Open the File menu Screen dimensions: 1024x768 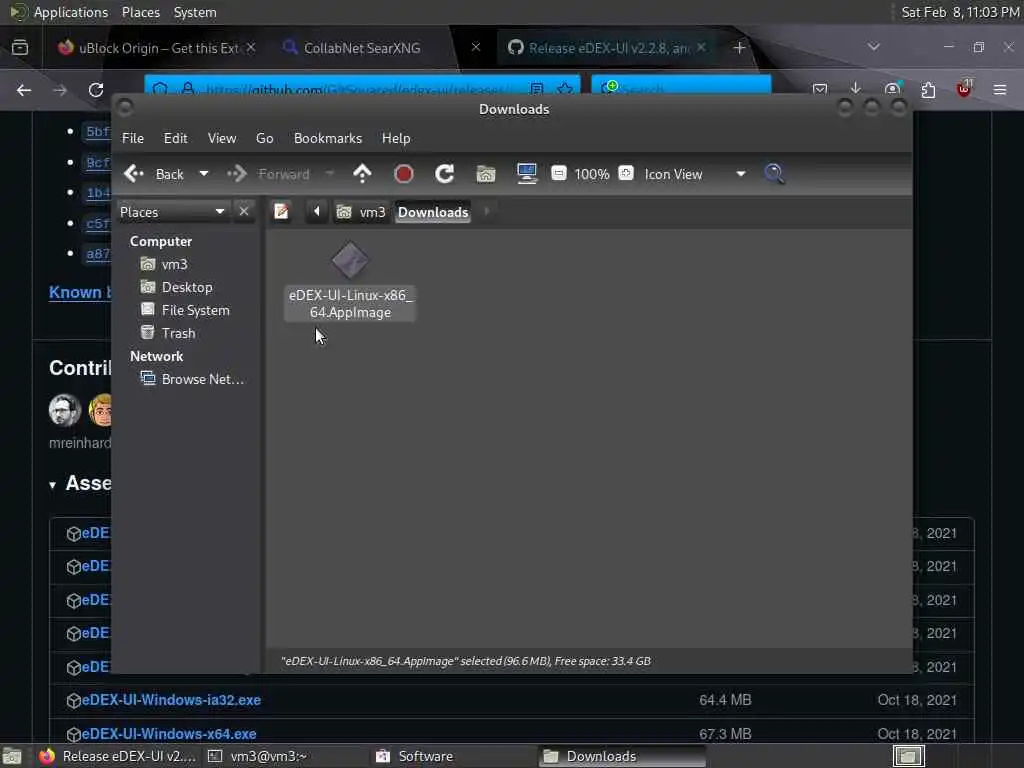(133, 138)
